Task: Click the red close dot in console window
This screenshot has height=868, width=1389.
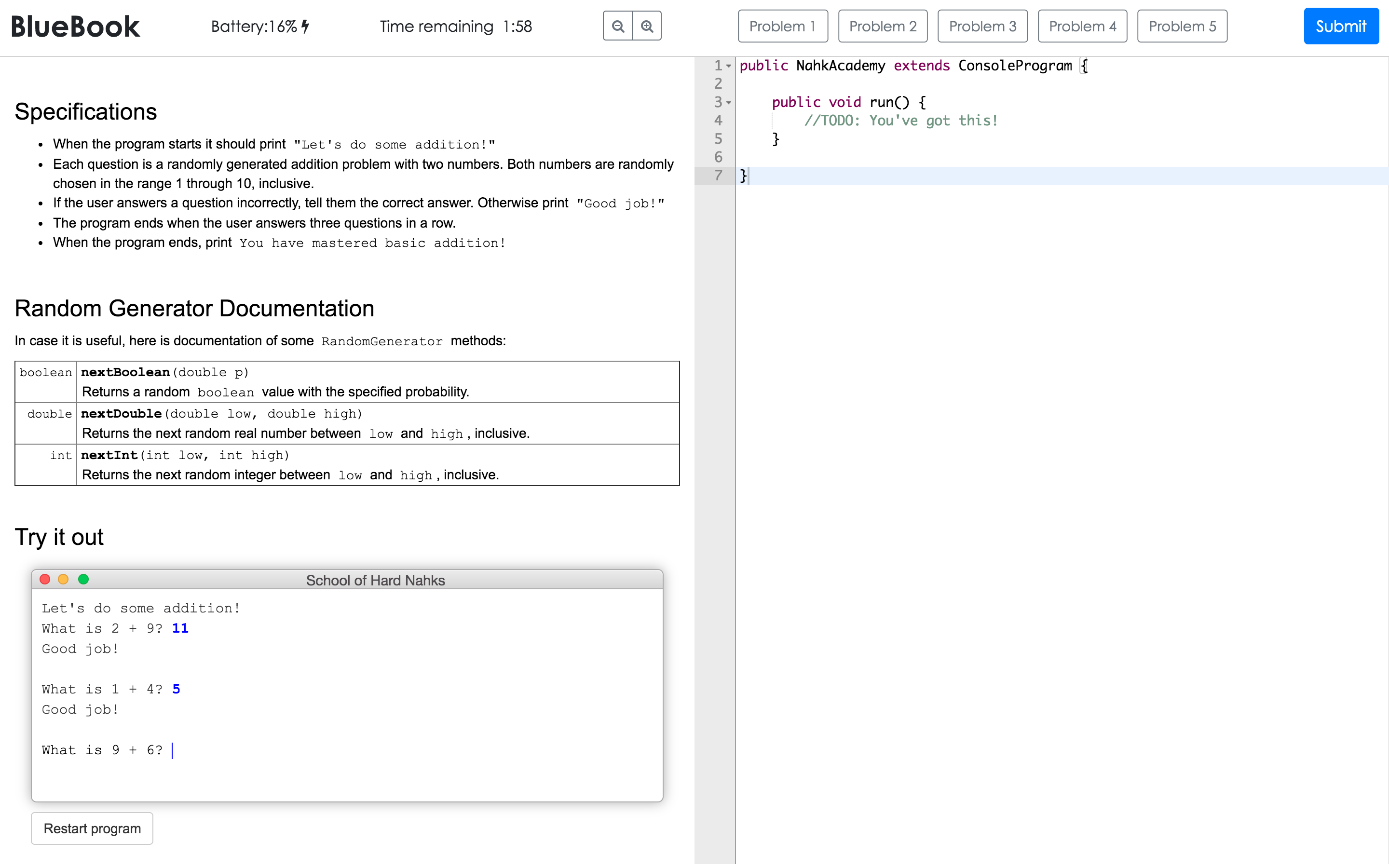Action: (x=45, y=579)
